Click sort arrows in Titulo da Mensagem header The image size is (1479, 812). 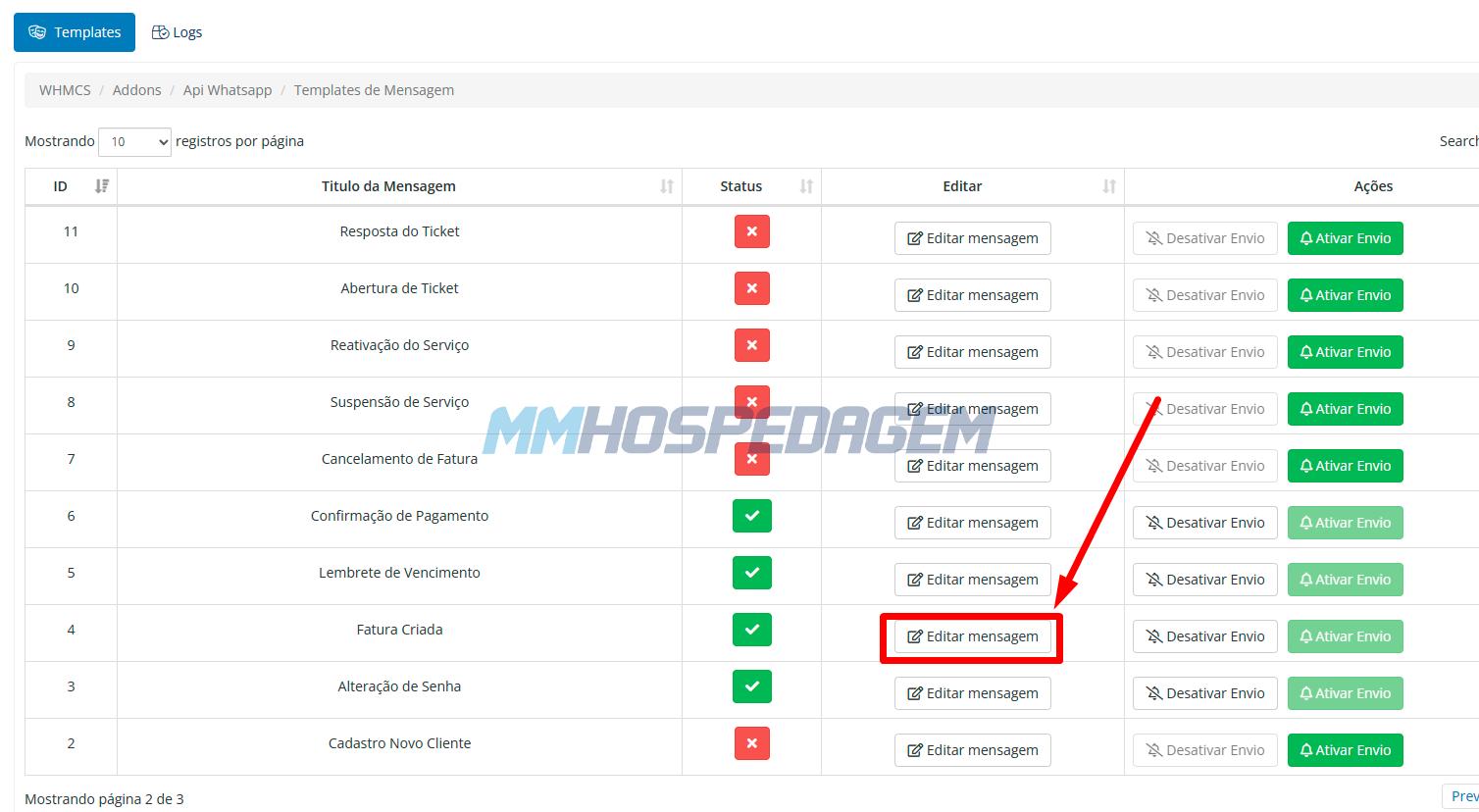667,186
